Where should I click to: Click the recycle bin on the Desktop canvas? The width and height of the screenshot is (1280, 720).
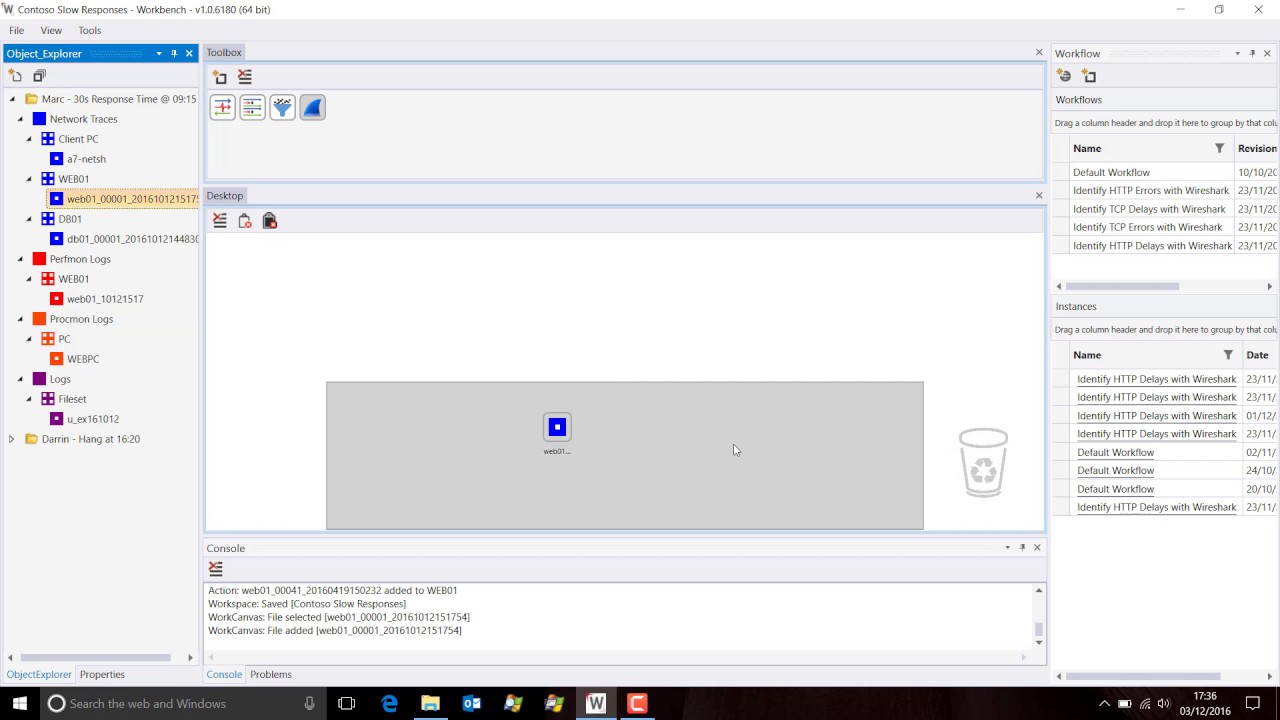pos(983,462)
